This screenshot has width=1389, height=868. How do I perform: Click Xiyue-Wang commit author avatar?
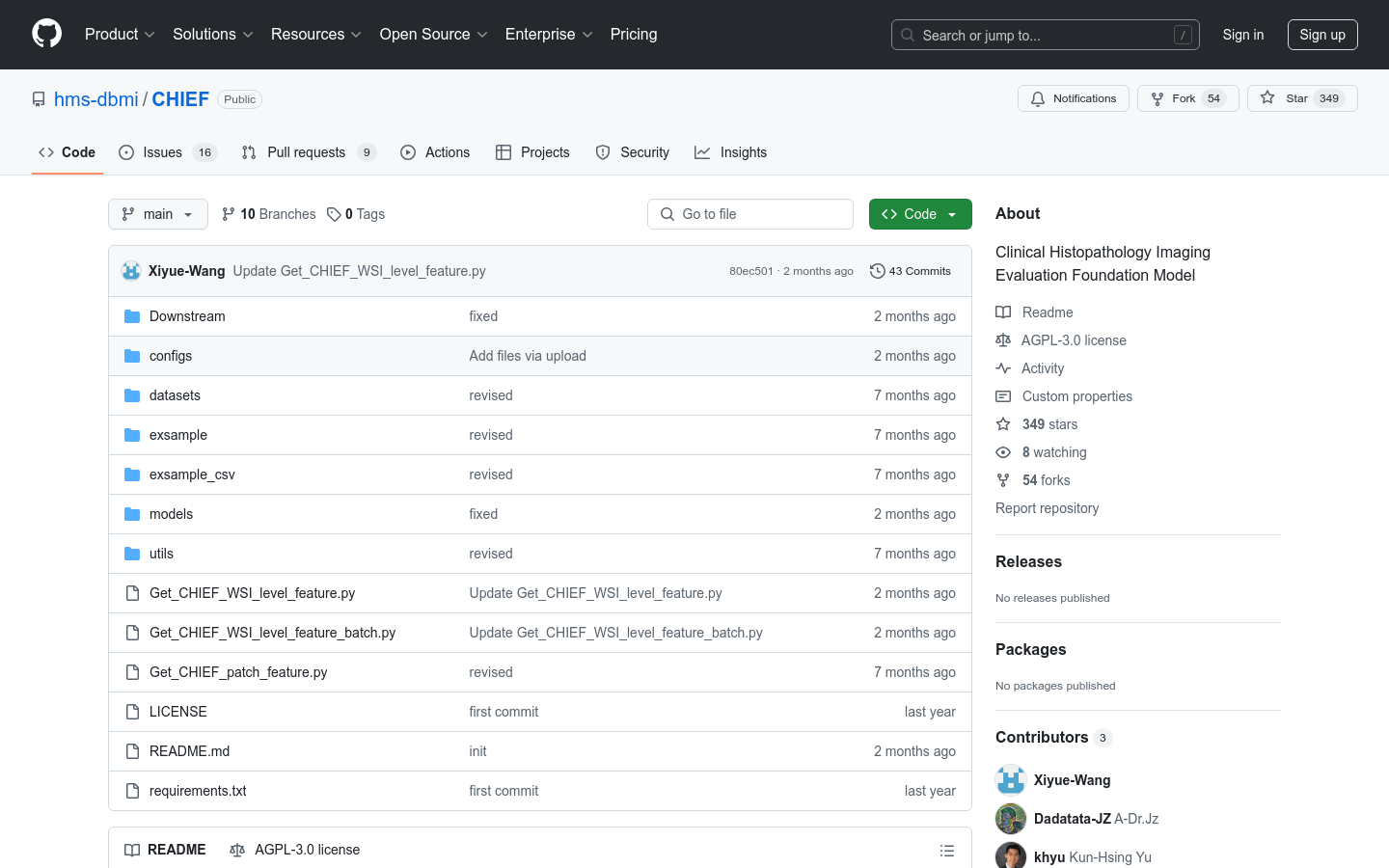pyautogui.click(x=131, y=271)
